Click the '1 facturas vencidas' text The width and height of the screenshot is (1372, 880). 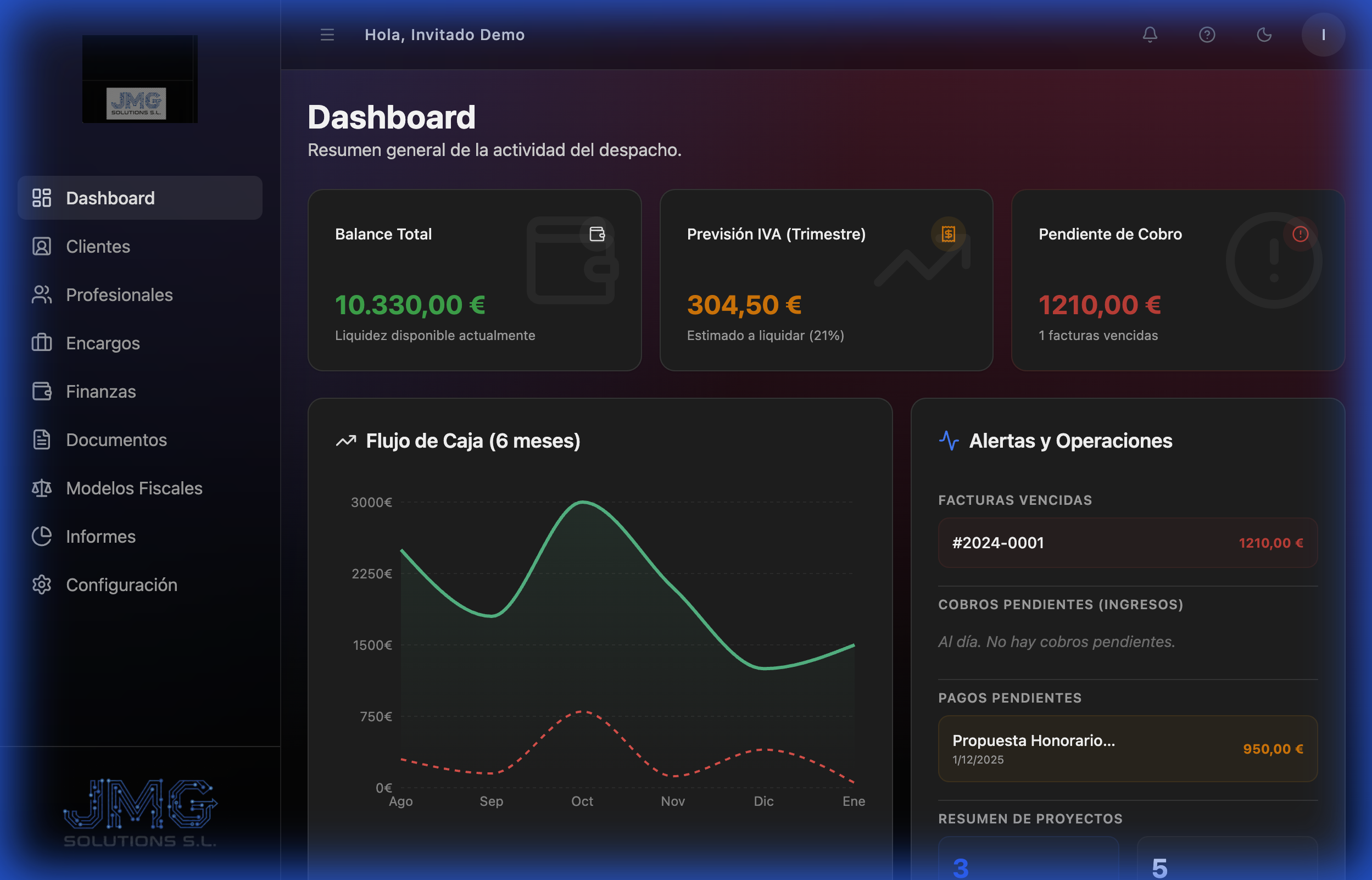(1098, 336)
